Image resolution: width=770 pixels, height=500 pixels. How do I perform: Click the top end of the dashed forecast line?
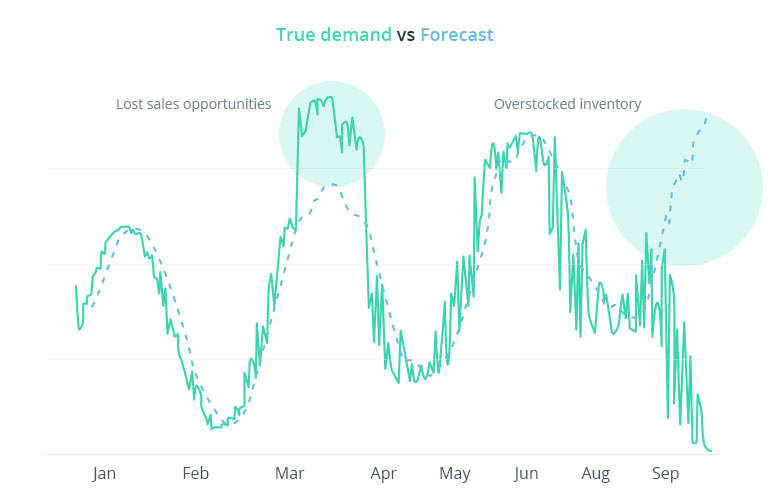[x=707, y=117]
